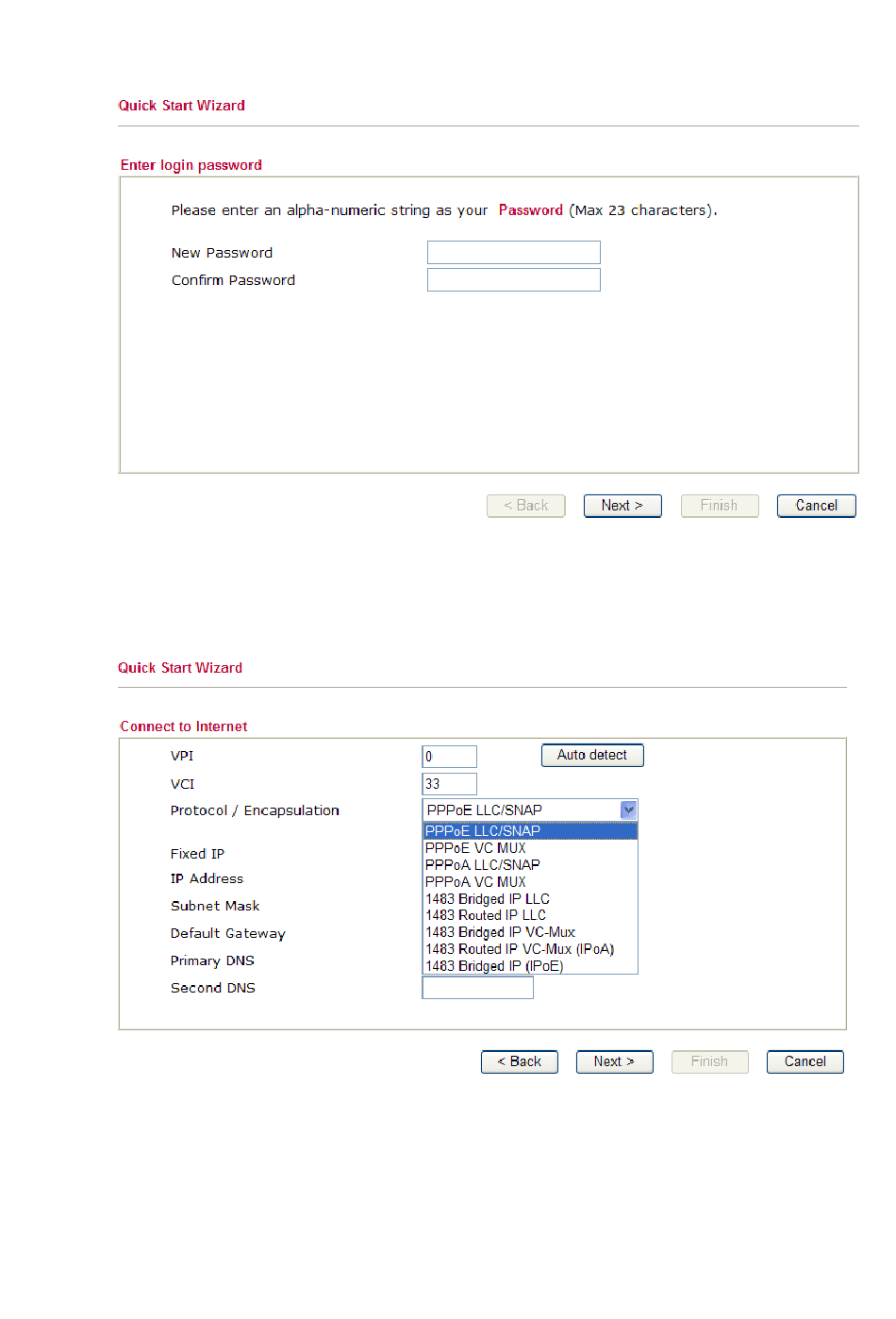The width and height of the screenshot is (896, 1319).
Task: Go Back in Connect to Internet wizard
Action: point(520,1061)
